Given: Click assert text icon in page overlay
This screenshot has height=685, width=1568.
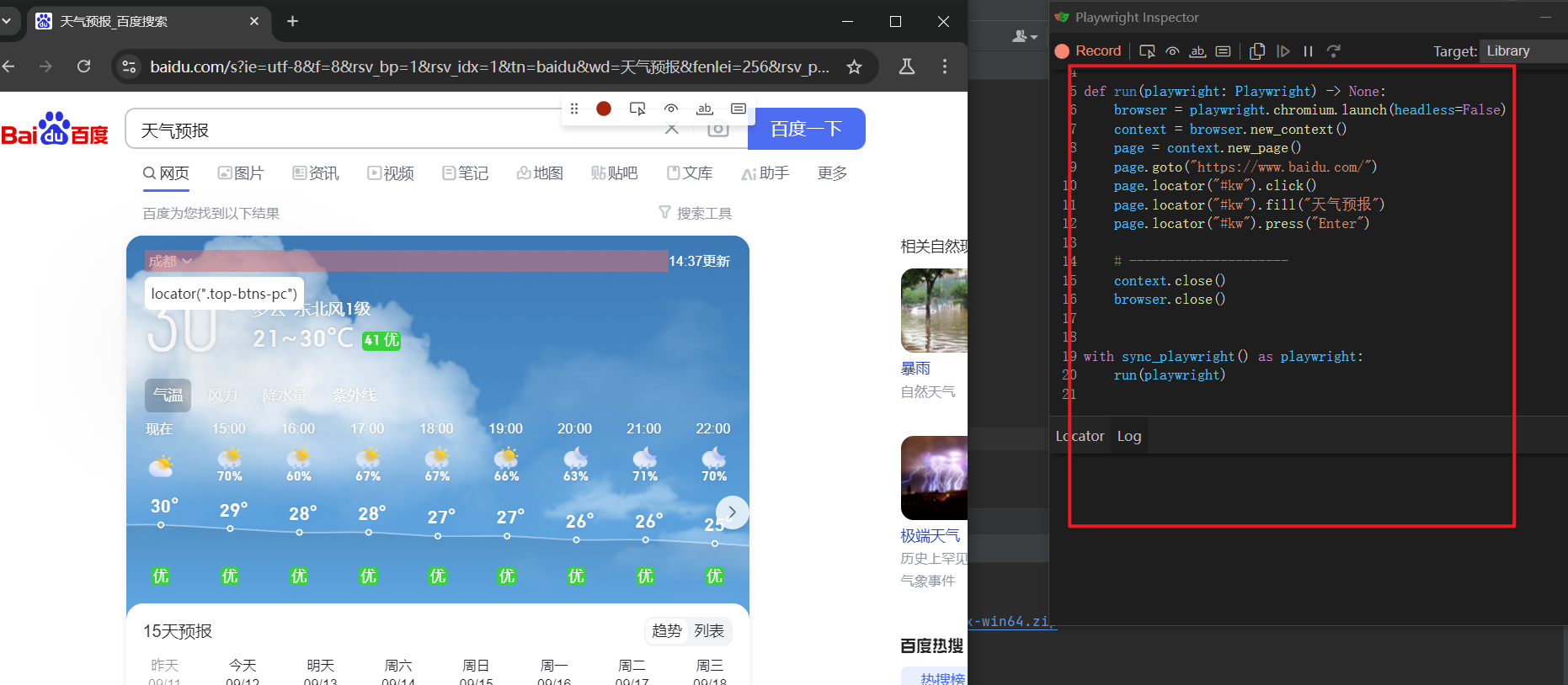Looking at the screenshot, I should click(x=705, y=109).
